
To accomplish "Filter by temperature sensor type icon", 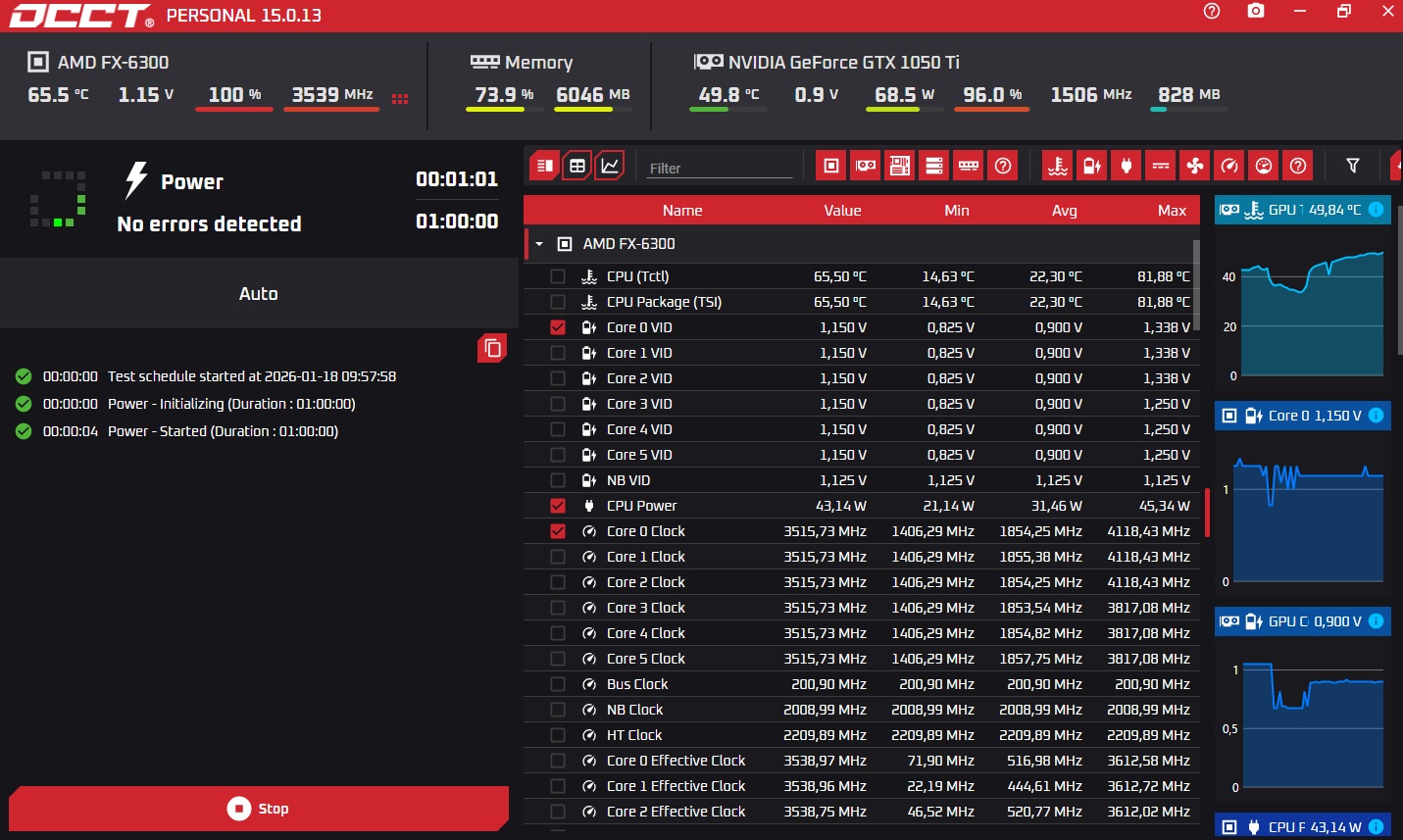I will pos(1057,166).
